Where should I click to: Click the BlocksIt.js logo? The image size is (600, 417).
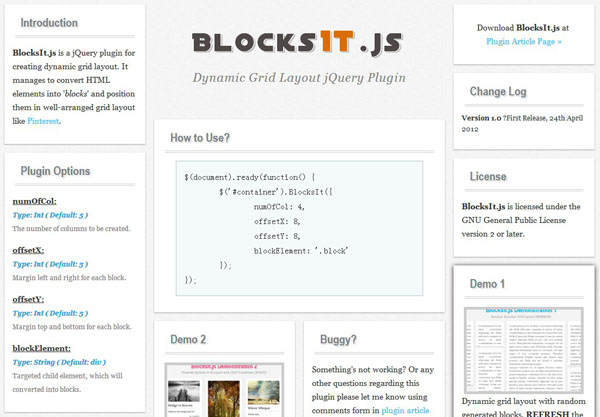pyautogui.click(x=297, y=41)
